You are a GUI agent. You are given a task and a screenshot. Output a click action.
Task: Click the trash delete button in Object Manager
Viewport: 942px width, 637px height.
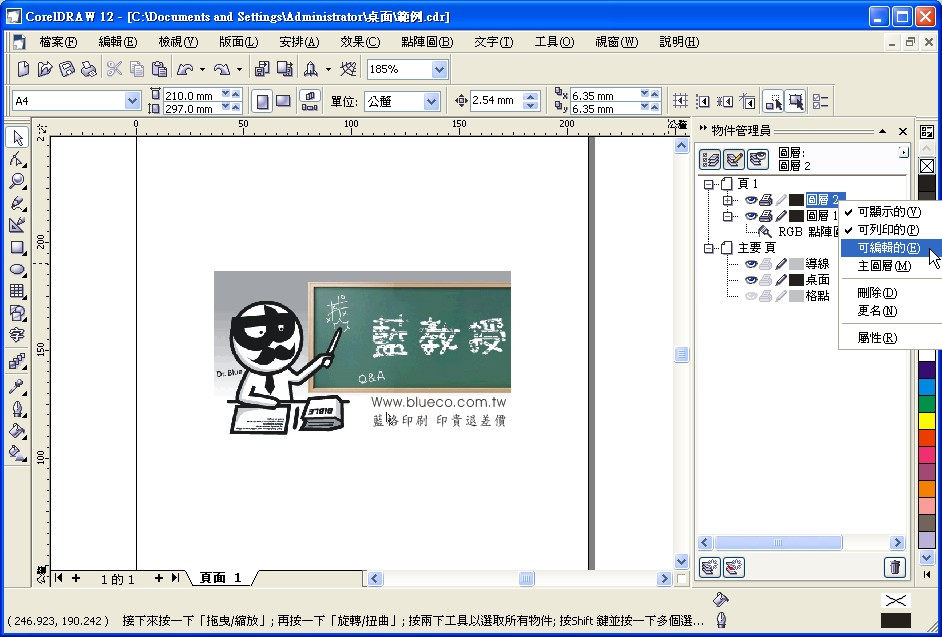[895, 567]
